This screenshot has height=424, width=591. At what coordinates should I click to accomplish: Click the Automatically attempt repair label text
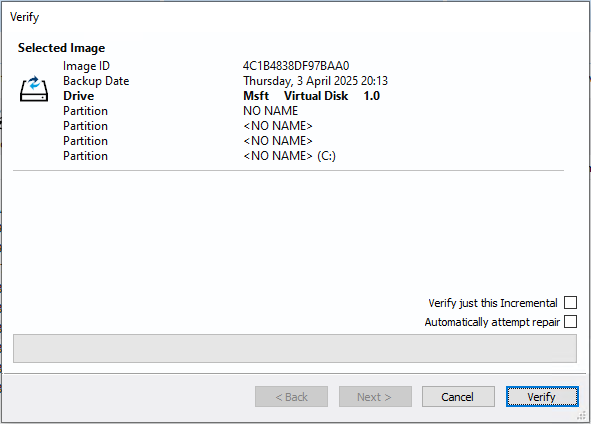click(x=492, y=322)
